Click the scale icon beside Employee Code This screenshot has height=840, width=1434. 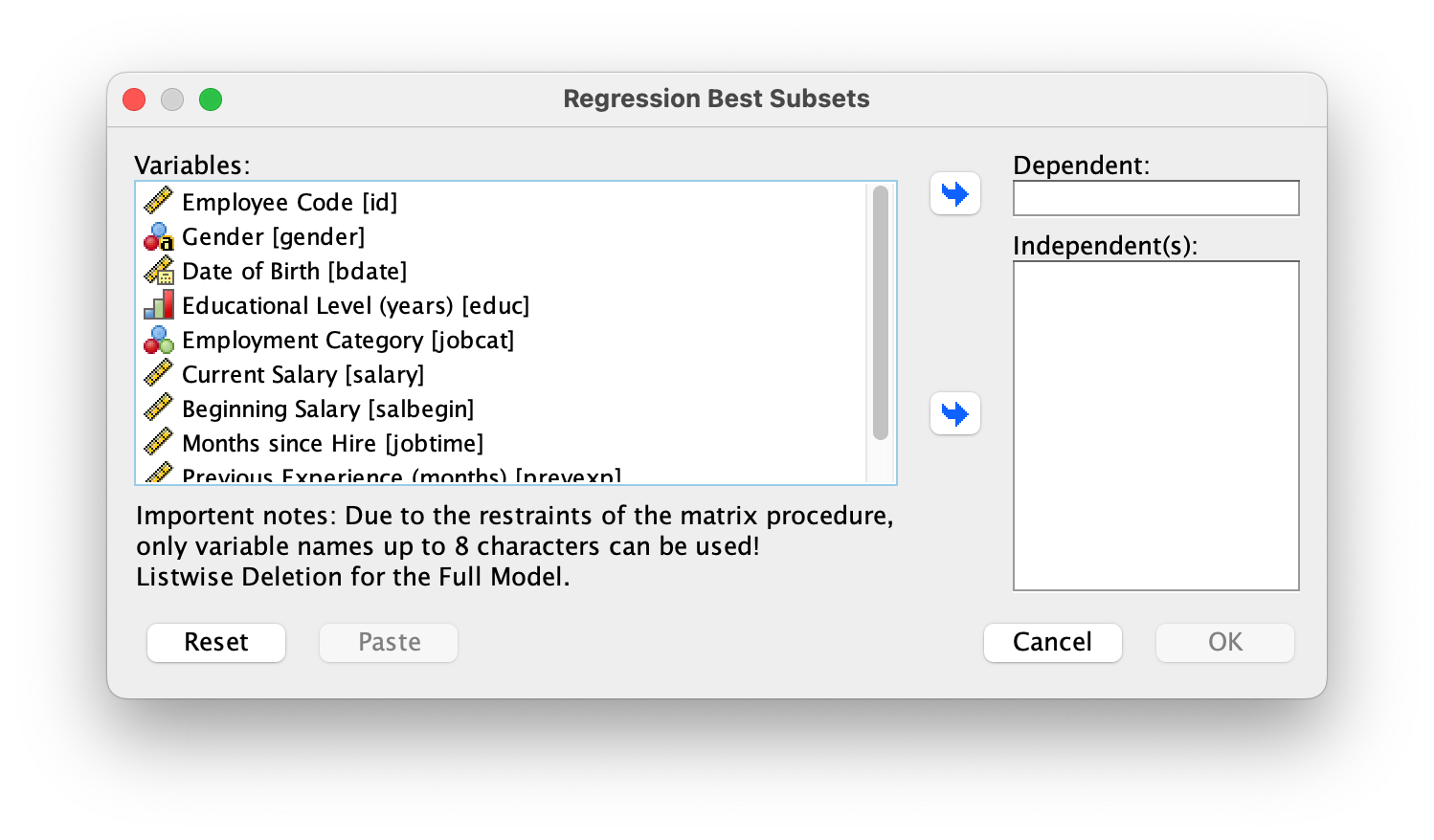[159, 202]
